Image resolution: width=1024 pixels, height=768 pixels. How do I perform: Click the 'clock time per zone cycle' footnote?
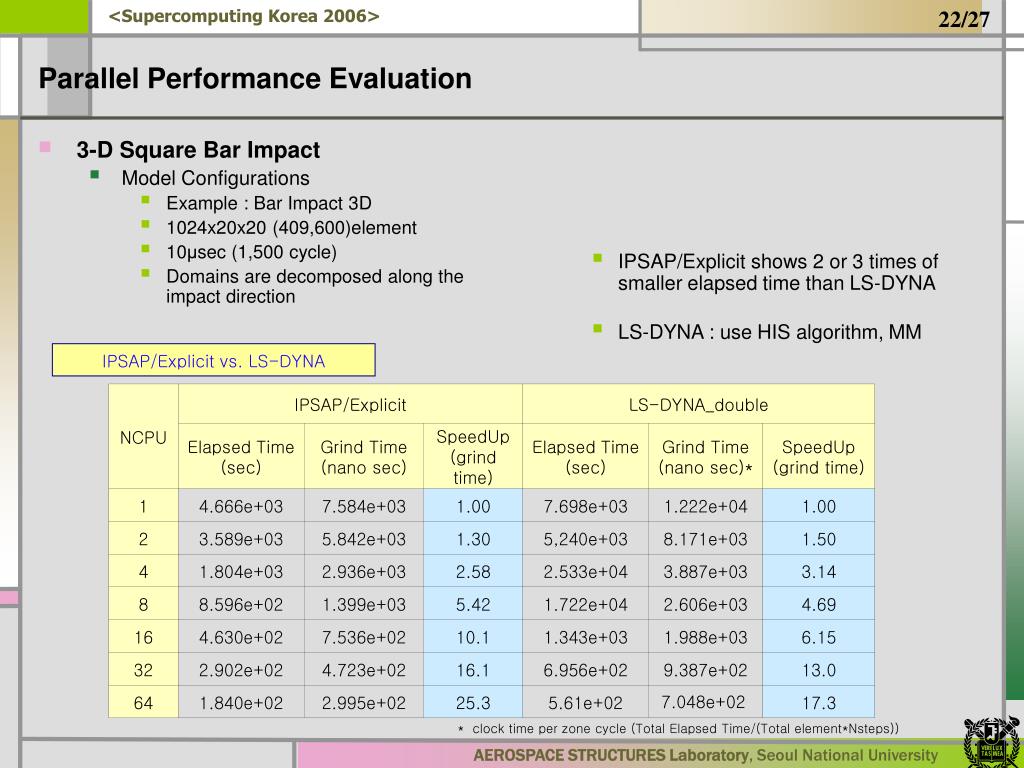679,728
